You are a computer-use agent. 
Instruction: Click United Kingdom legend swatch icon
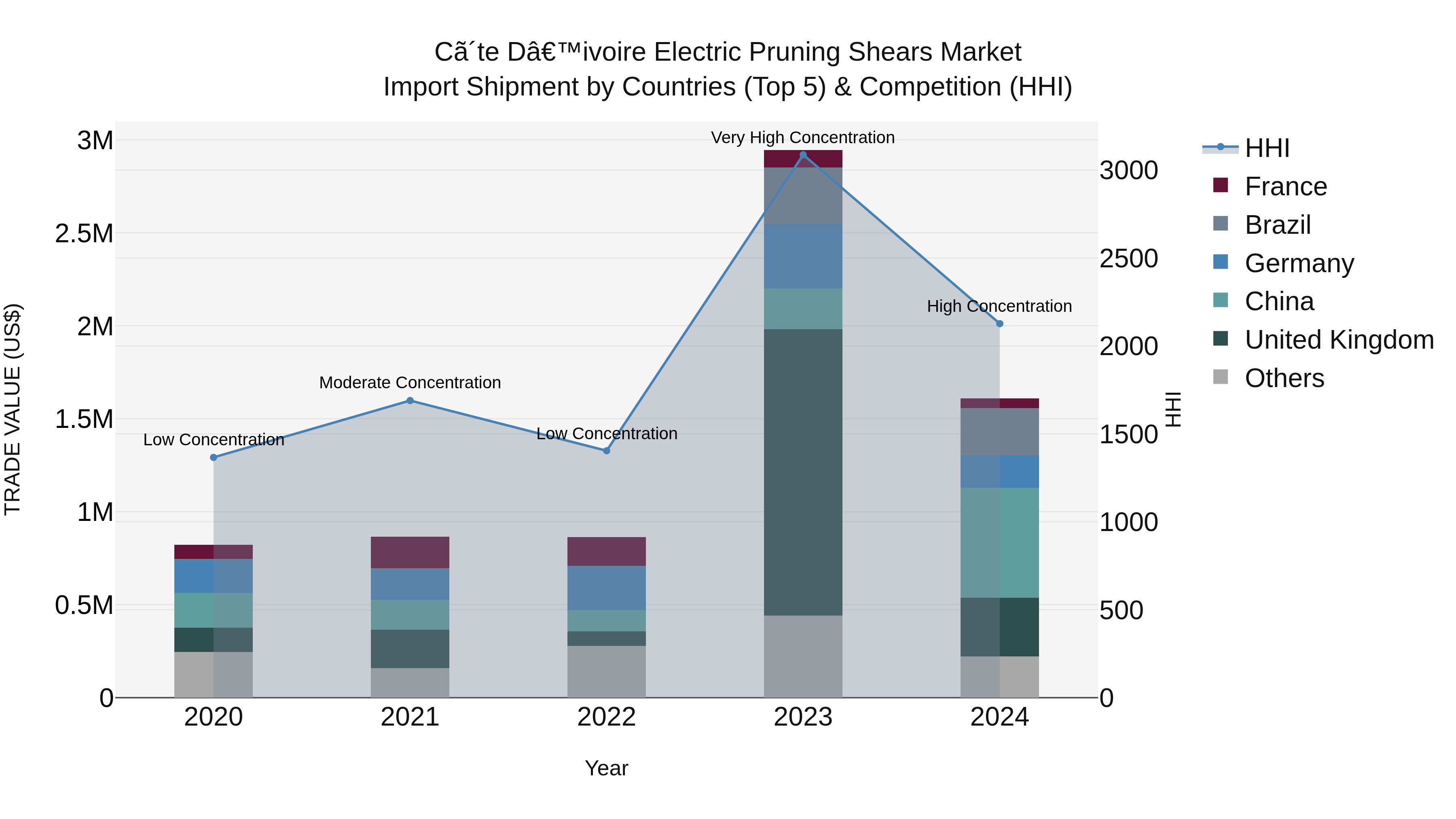(x=1220, y=339)
